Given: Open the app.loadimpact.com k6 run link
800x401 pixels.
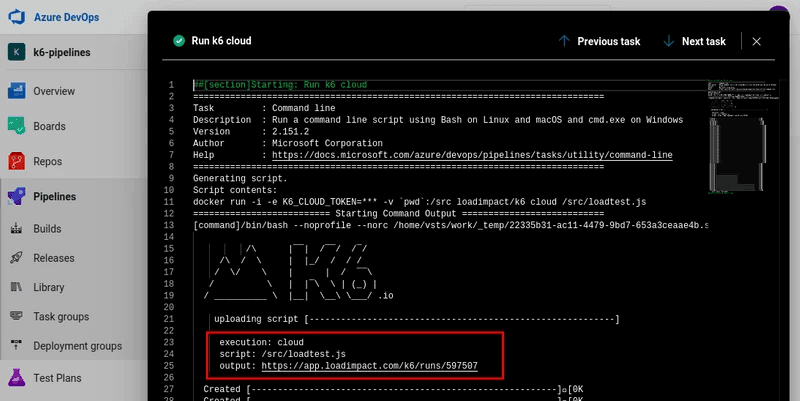Looking at the screenshot, I should coord(369,366).
